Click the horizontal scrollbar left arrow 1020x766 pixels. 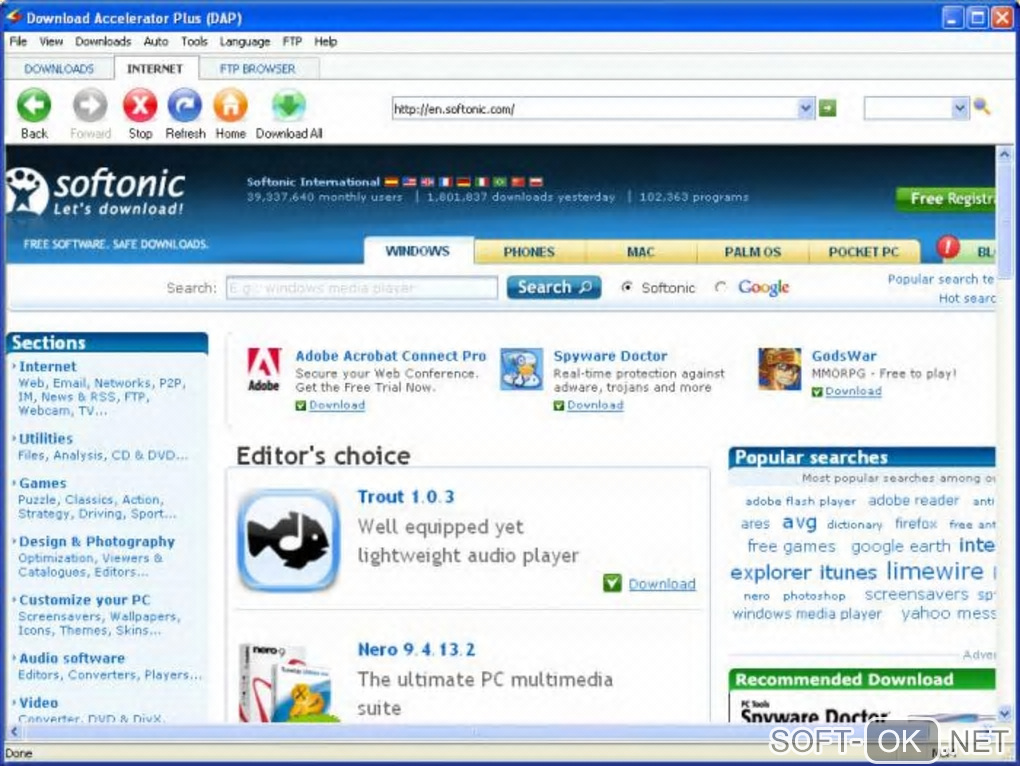tap(13, 732)
